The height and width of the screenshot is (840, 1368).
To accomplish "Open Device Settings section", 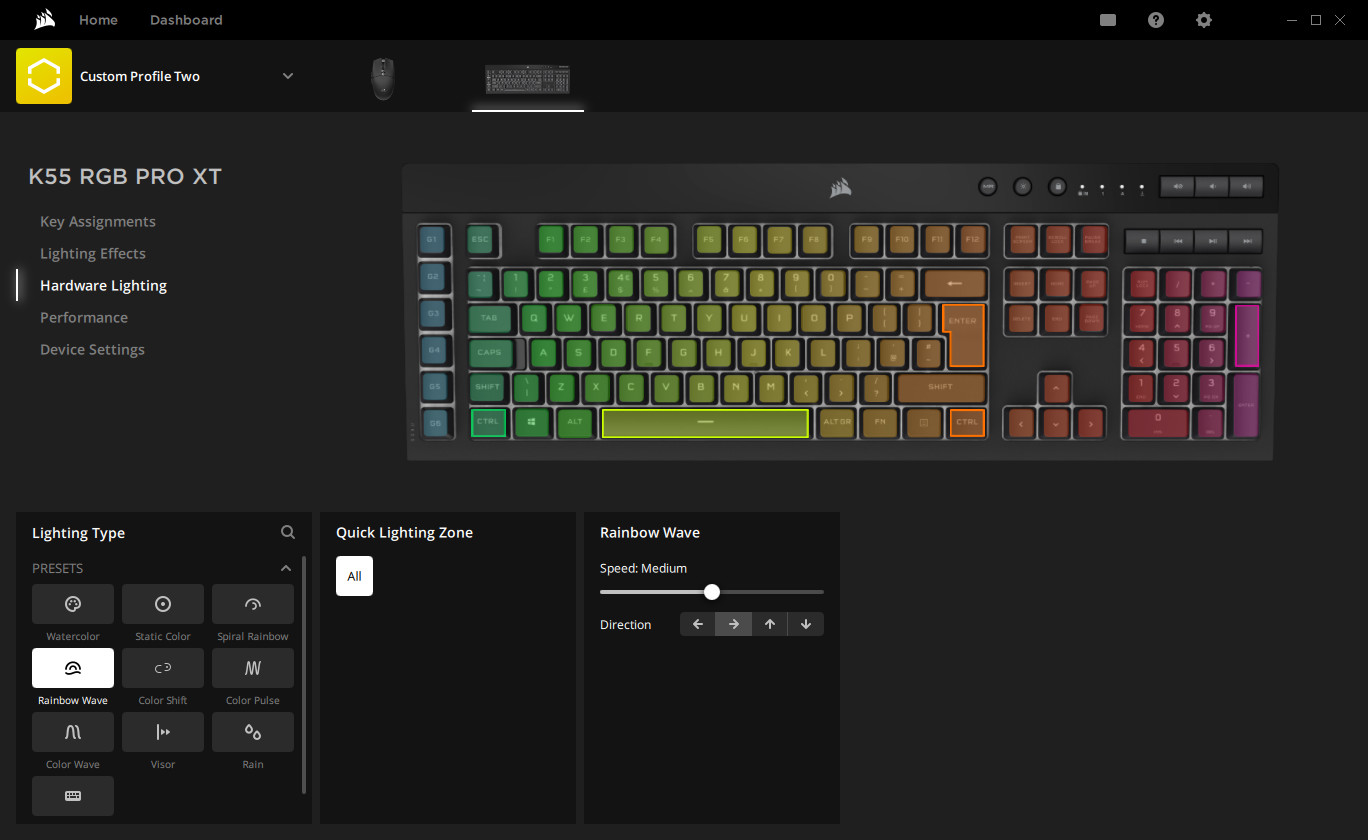I will (92, 349).
